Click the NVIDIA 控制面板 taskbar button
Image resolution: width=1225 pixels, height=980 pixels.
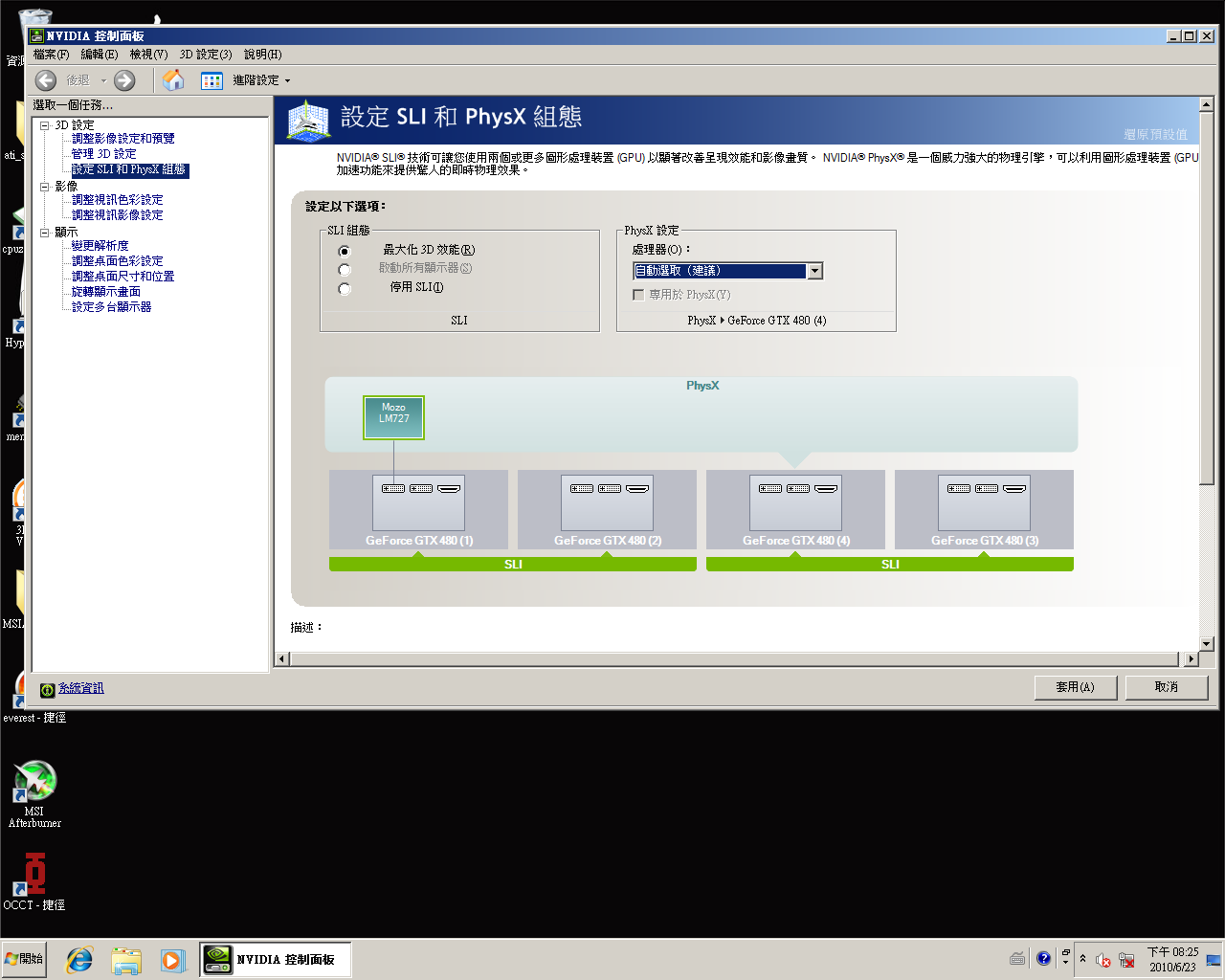pyautogui.click(x=275, y=960)
